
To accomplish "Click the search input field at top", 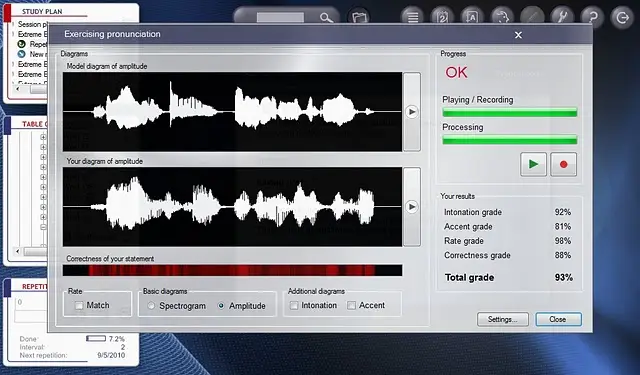I will 280,18.
